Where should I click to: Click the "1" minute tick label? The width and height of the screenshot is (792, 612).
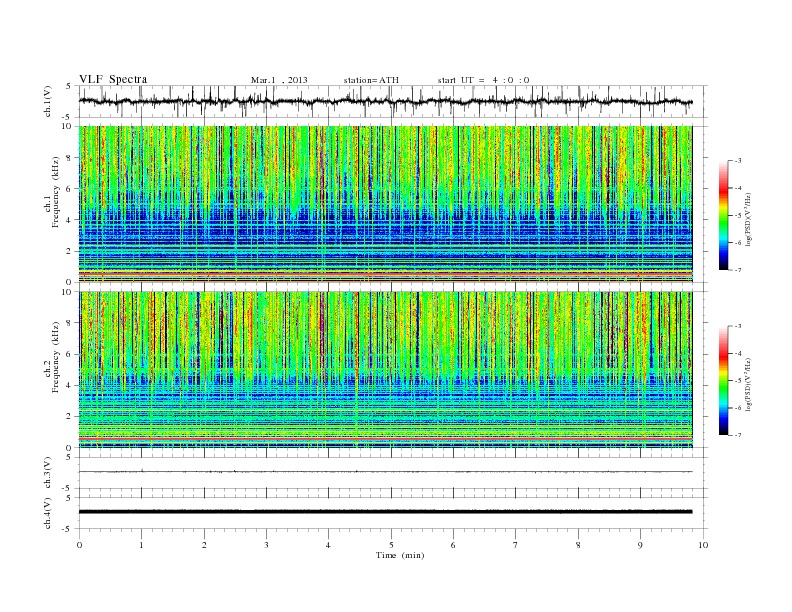(141, 545)
